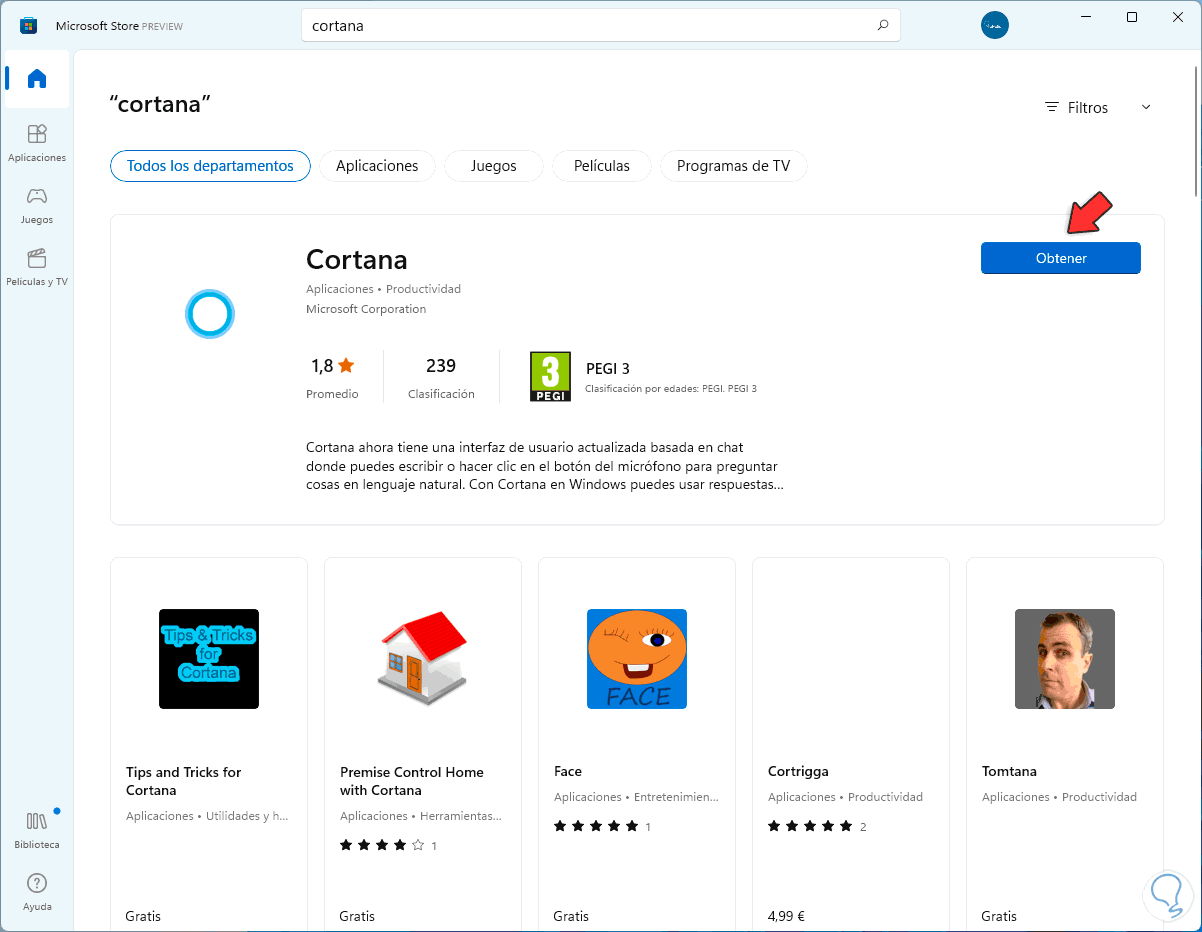This screenshot has width=1202, height=932.
Task: Click the PEGI 3 rating badge
Action: pos(550,376)
